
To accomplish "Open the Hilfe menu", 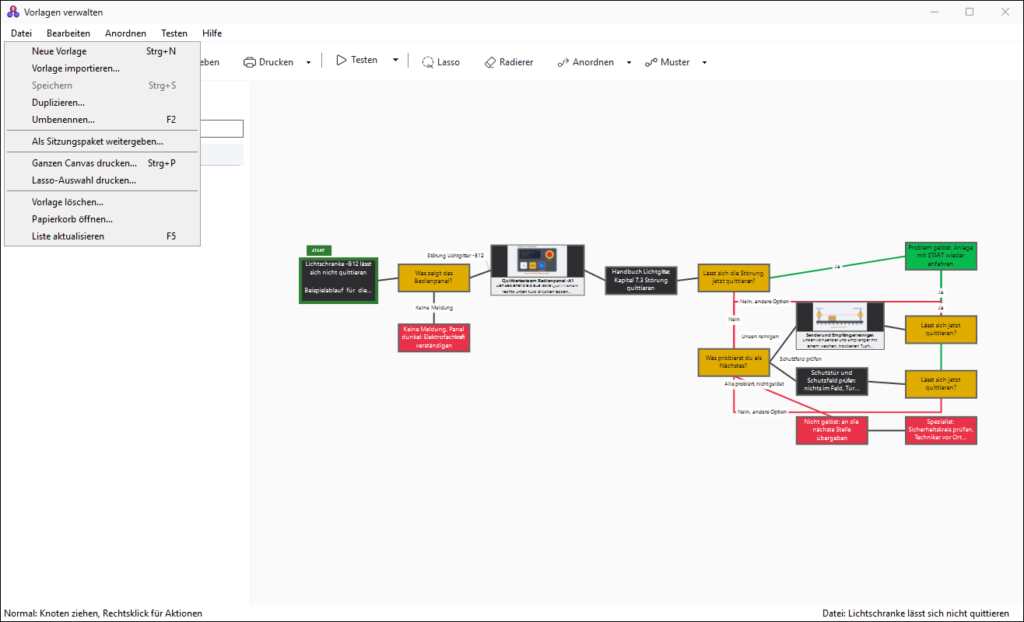I will 212,33.
